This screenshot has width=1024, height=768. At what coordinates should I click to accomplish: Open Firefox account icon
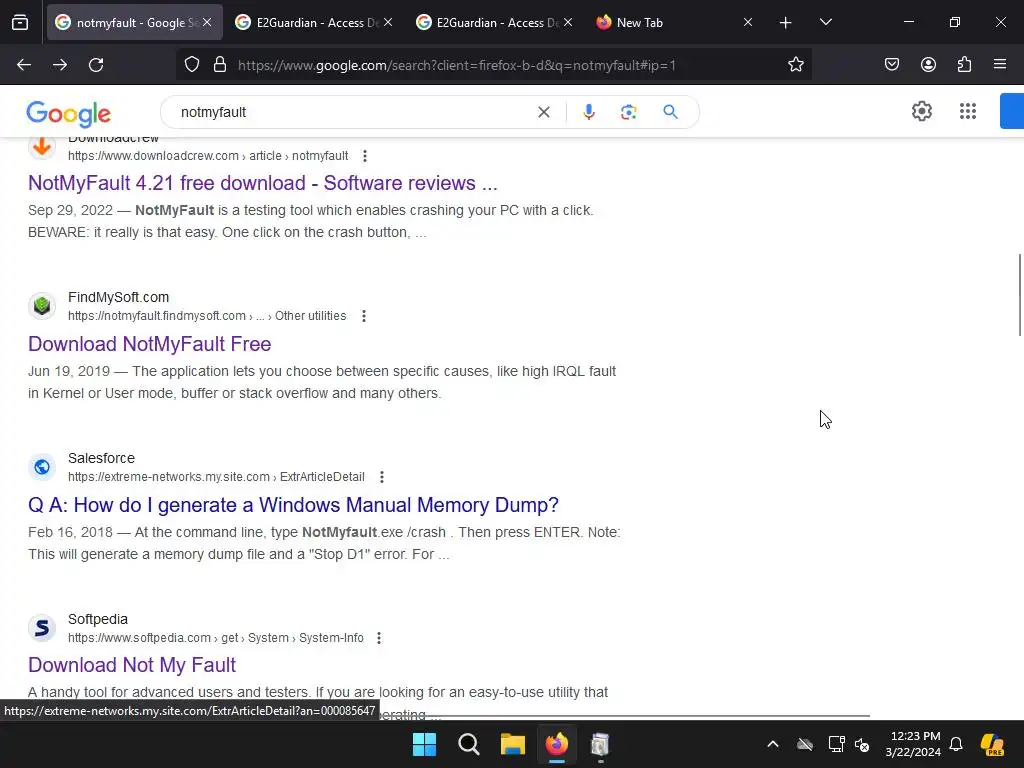[928, 65]
